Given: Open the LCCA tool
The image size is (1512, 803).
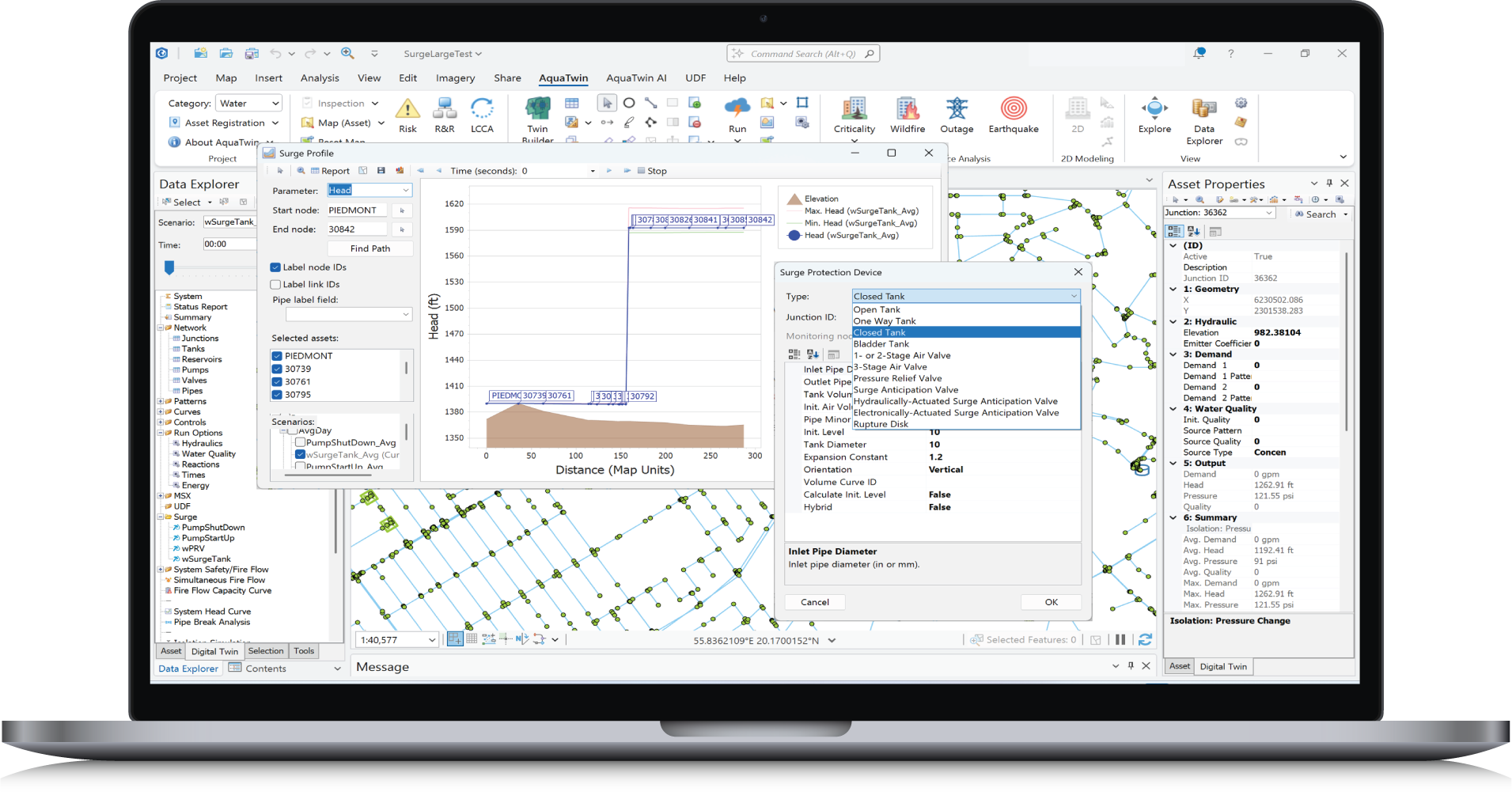Looking at the screenshot, I should [482, 109].
